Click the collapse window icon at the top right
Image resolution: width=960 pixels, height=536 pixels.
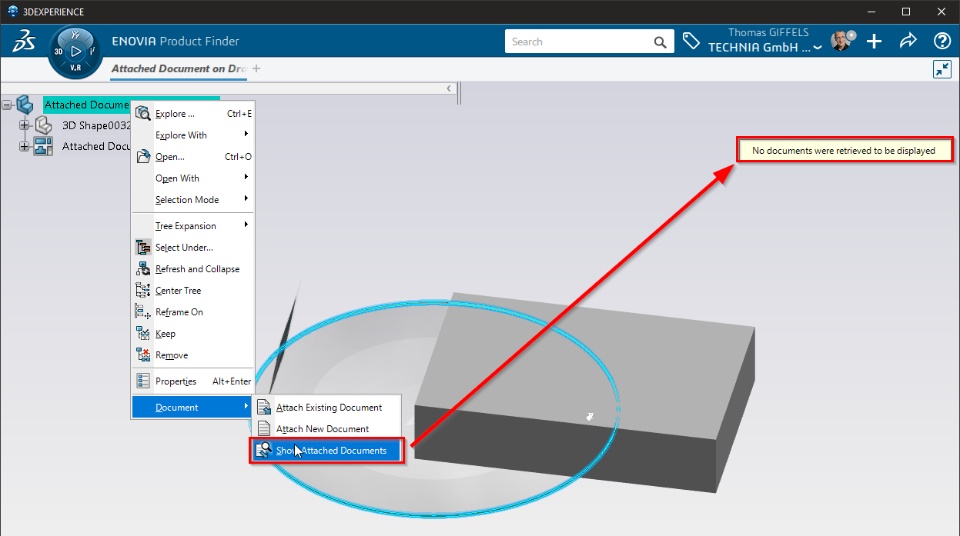coord(942,69)
